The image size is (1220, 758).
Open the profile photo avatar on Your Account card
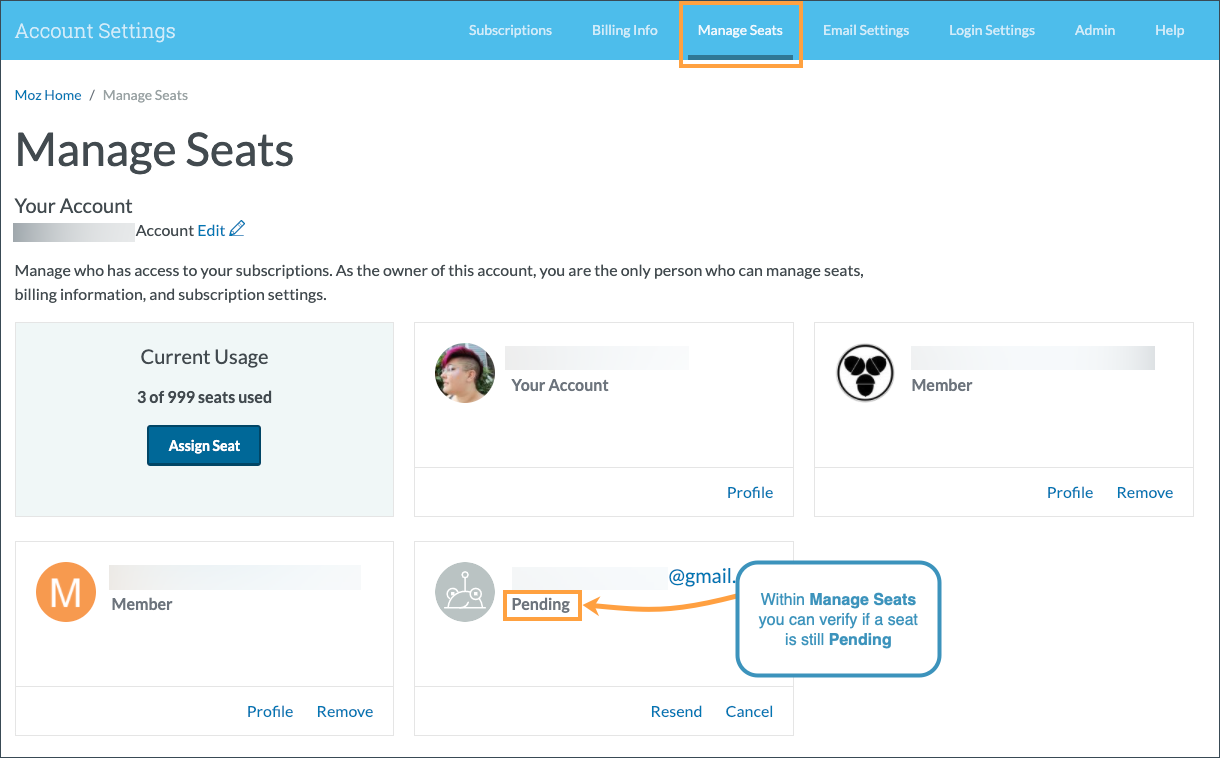tap(464, 372)
